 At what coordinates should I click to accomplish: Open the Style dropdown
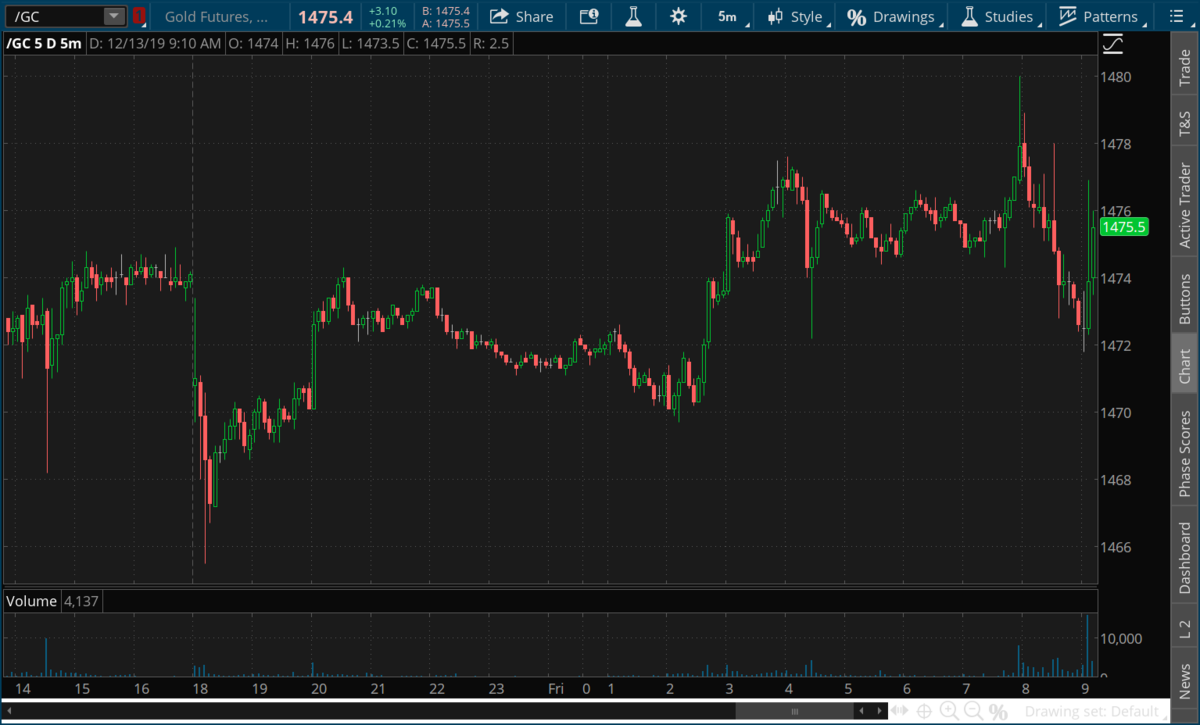(x=796, y=16)
